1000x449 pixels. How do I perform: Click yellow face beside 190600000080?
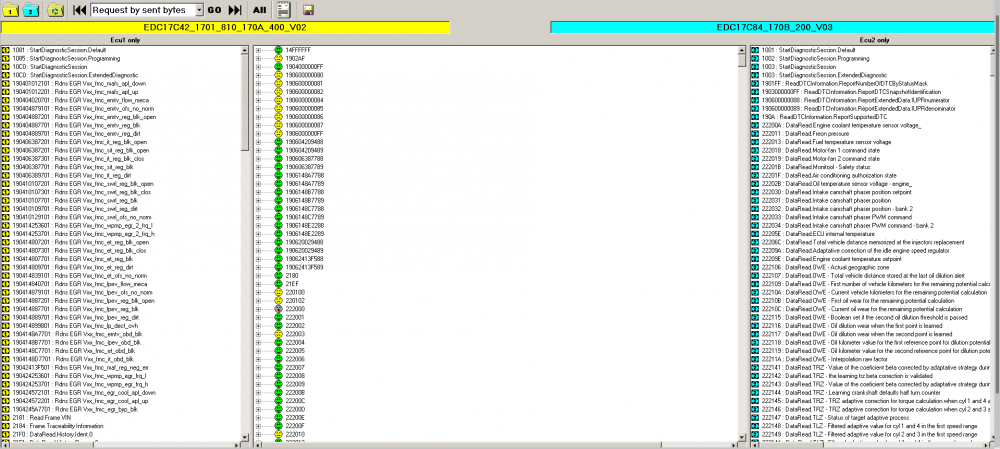[x=278, y=75]
